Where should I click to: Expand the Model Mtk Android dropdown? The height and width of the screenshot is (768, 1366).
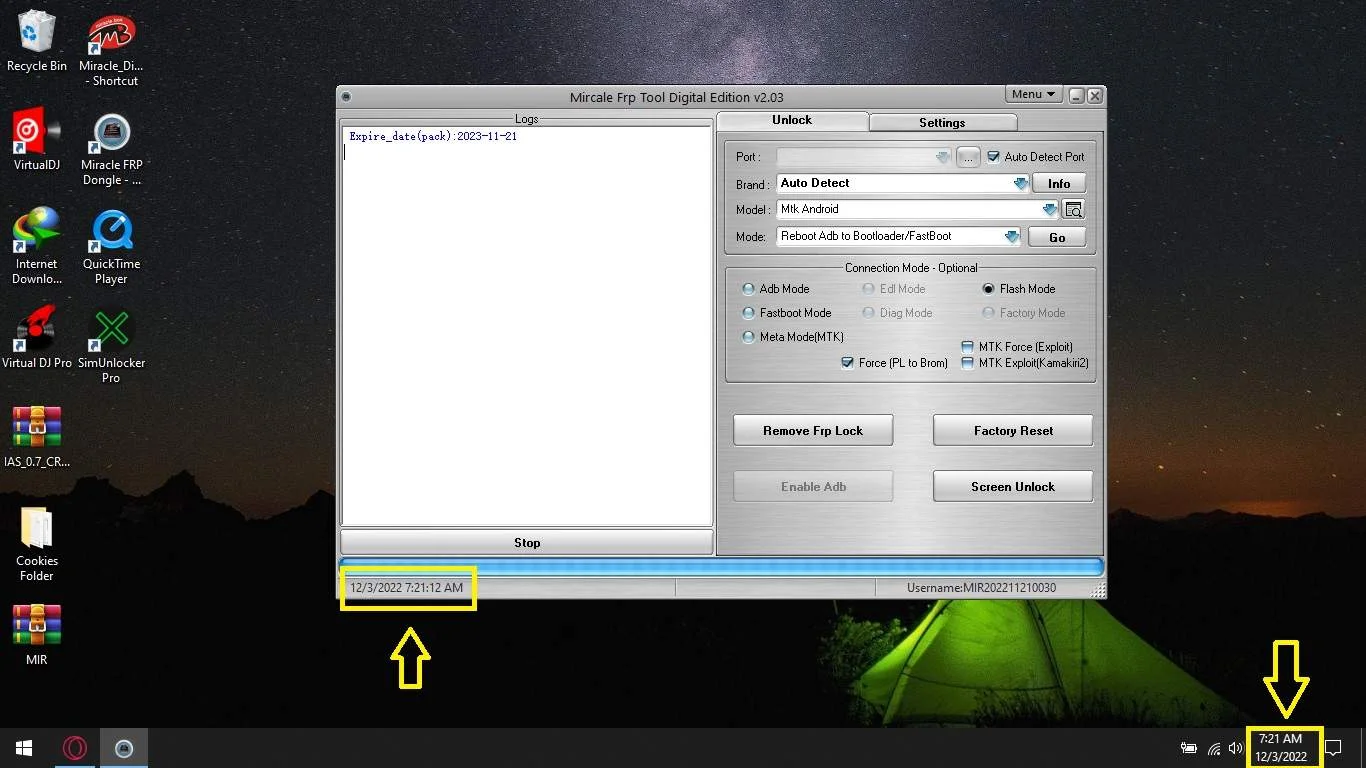pyautogui.click(x=1049, y=210)
